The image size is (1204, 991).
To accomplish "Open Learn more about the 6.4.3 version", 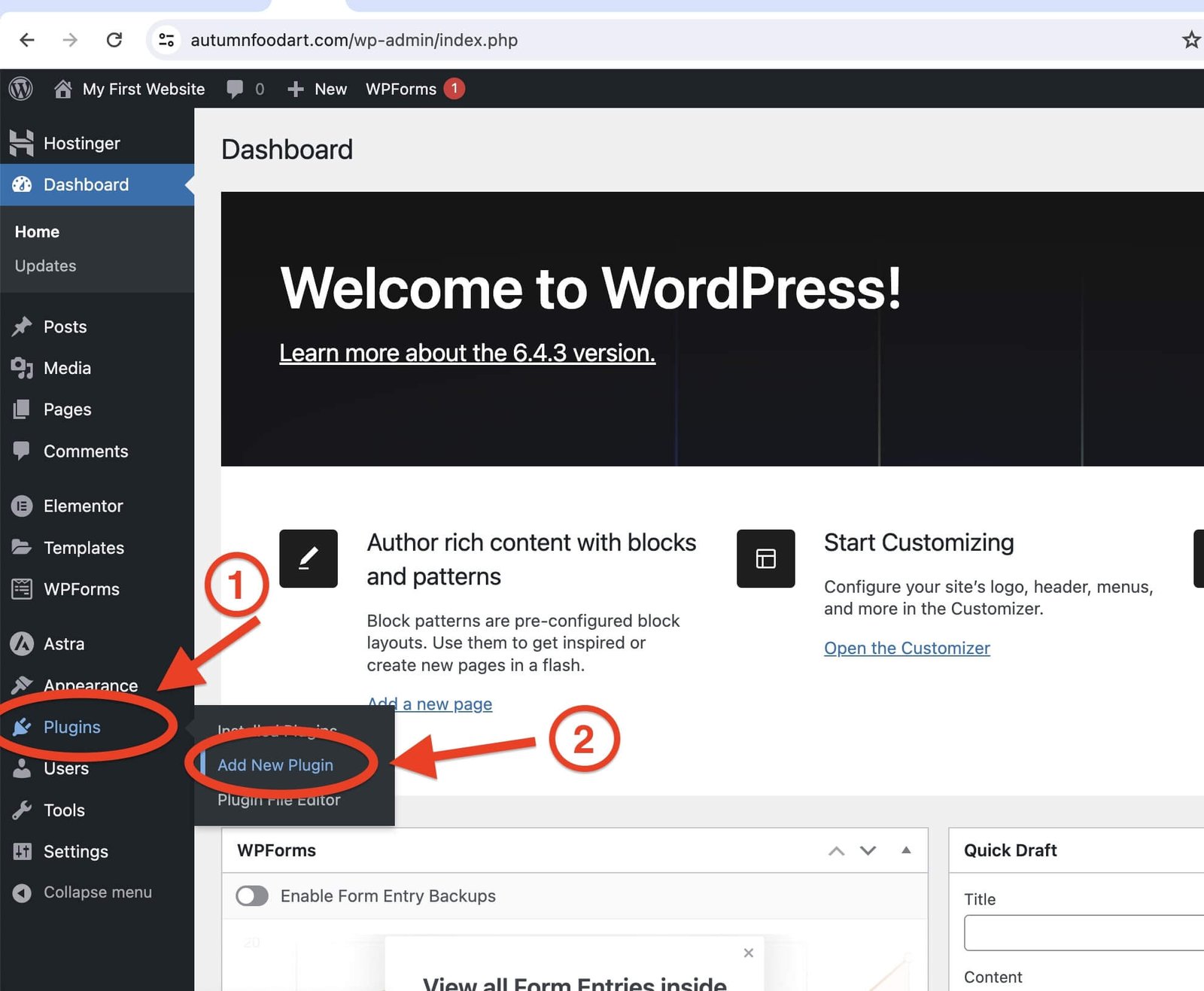I will coord(467,353).
